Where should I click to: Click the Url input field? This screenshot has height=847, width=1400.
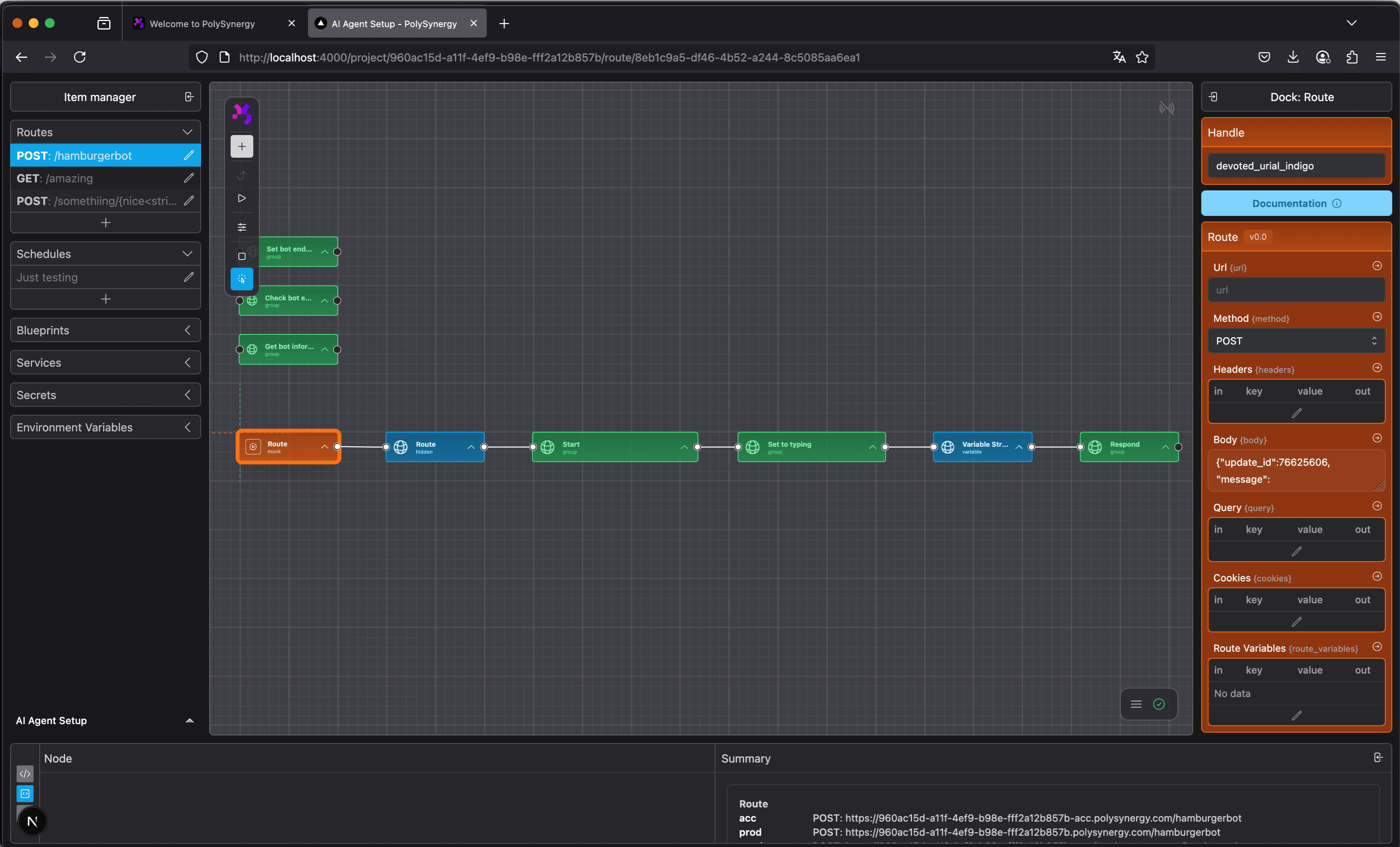[1296, 290]
